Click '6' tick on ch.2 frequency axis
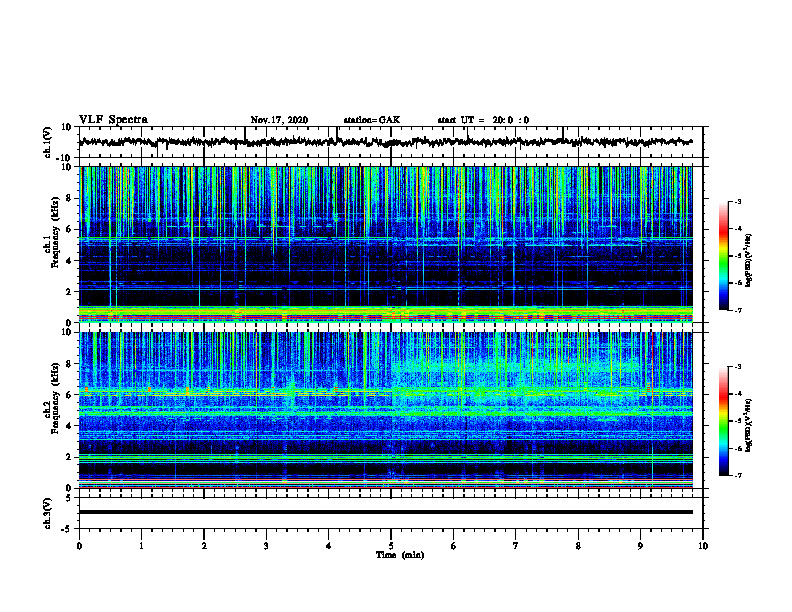 70,395
